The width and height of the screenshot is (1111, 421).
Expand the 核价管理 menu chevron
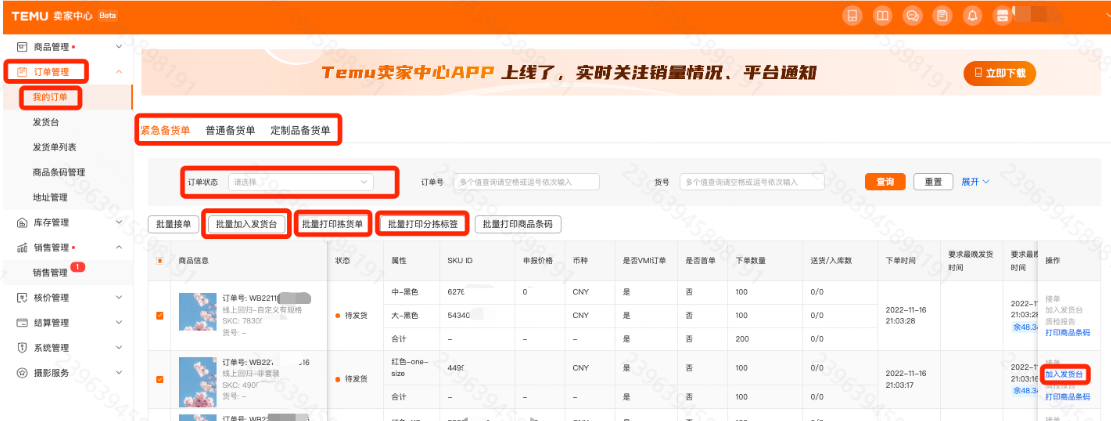pos(119,298)
